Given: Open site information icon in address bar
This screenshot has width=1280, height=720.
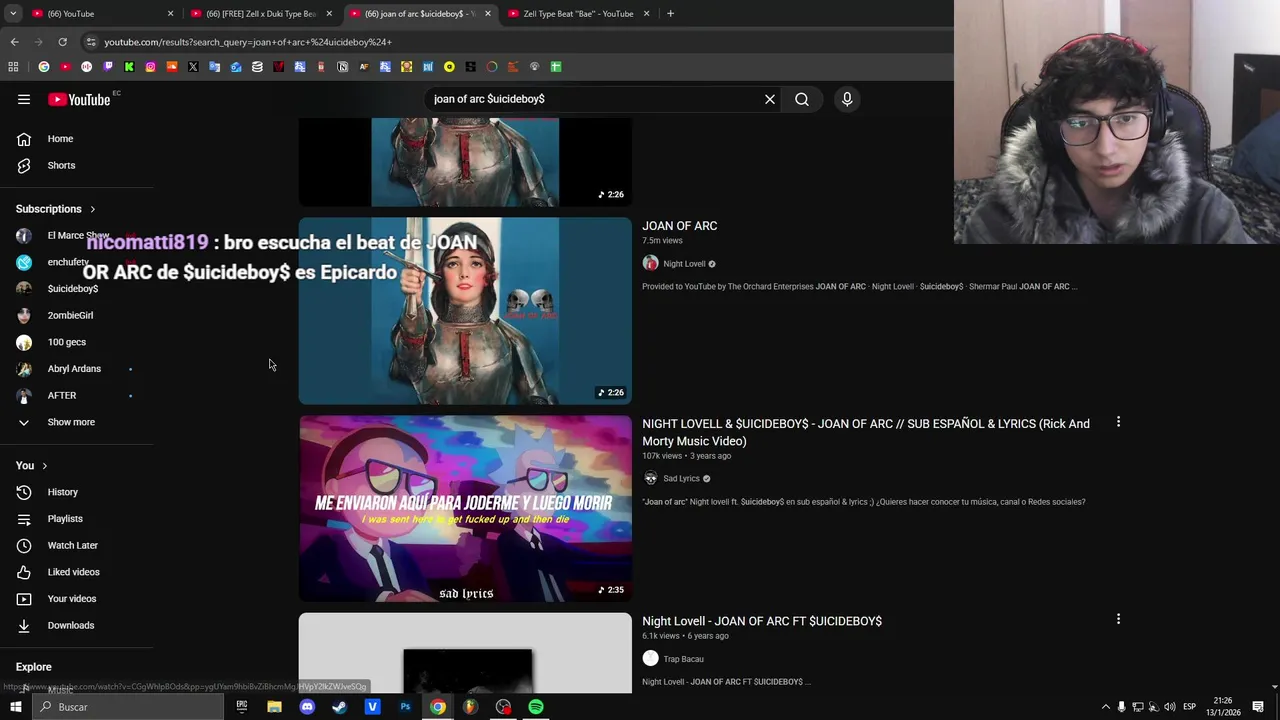Looking at the screenshot, I should pyautogui.click(x=91, y=42).
